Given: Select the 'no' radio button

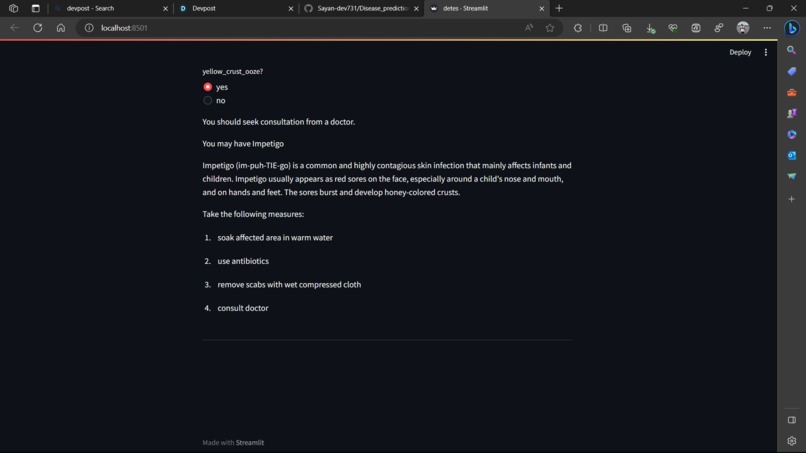Looking at the screenshot, I should point(208,100).
